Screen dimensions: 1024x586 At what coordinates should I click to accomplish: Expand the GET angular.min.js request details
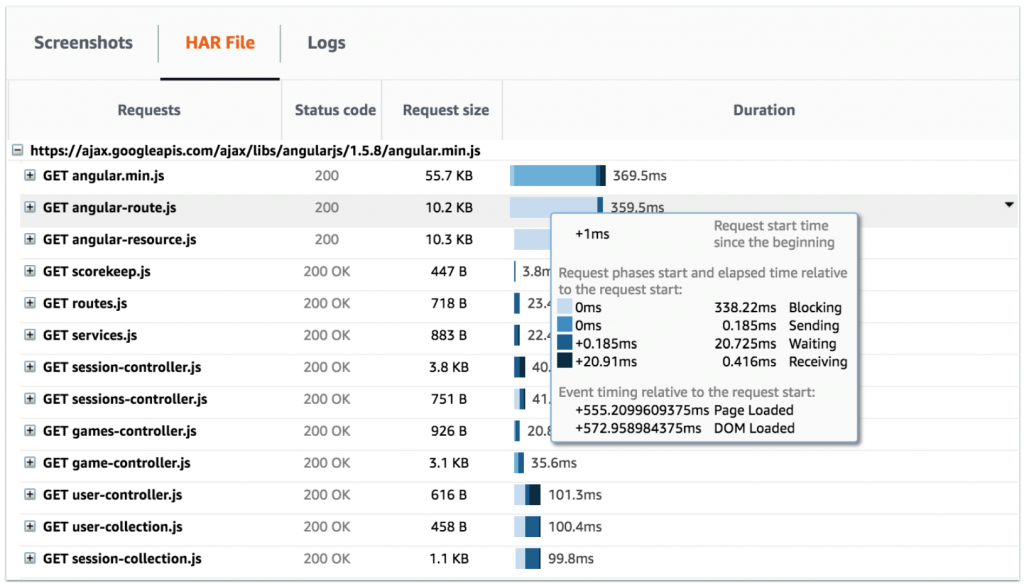pyautogui.click(x=28, y=177)
